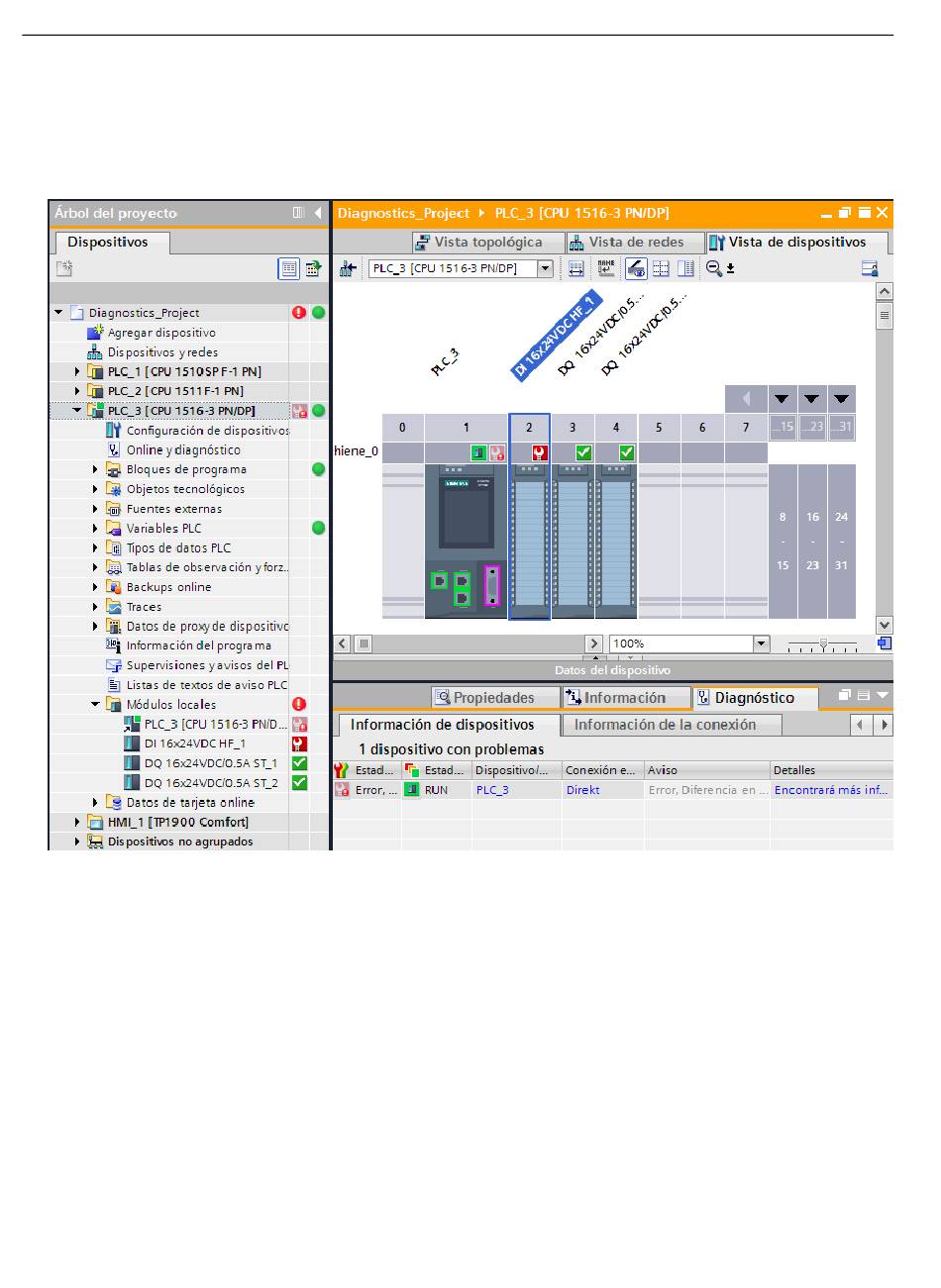Screen dimensions: 941x1288
Task: Expand the ...31 slot group arrow
Action: [x=842, y=399]
